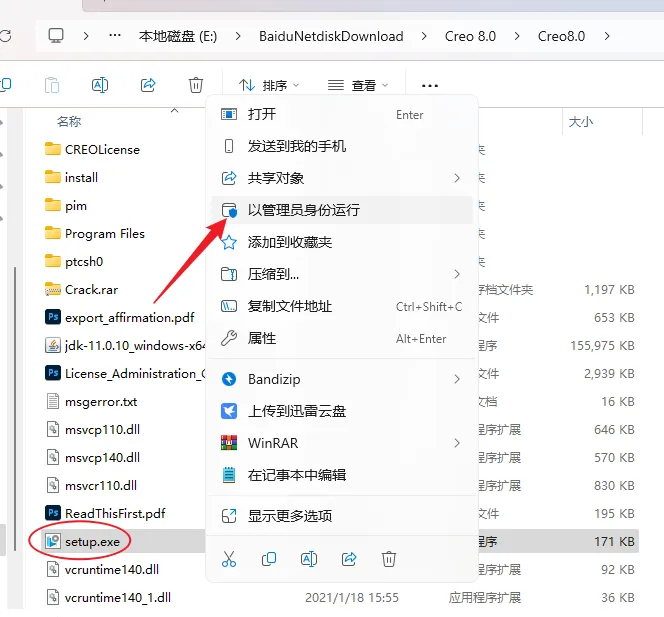Expand chevron after 本地磁盘 (E:) breadcrumb
The image size is (664, 617).
238,36
